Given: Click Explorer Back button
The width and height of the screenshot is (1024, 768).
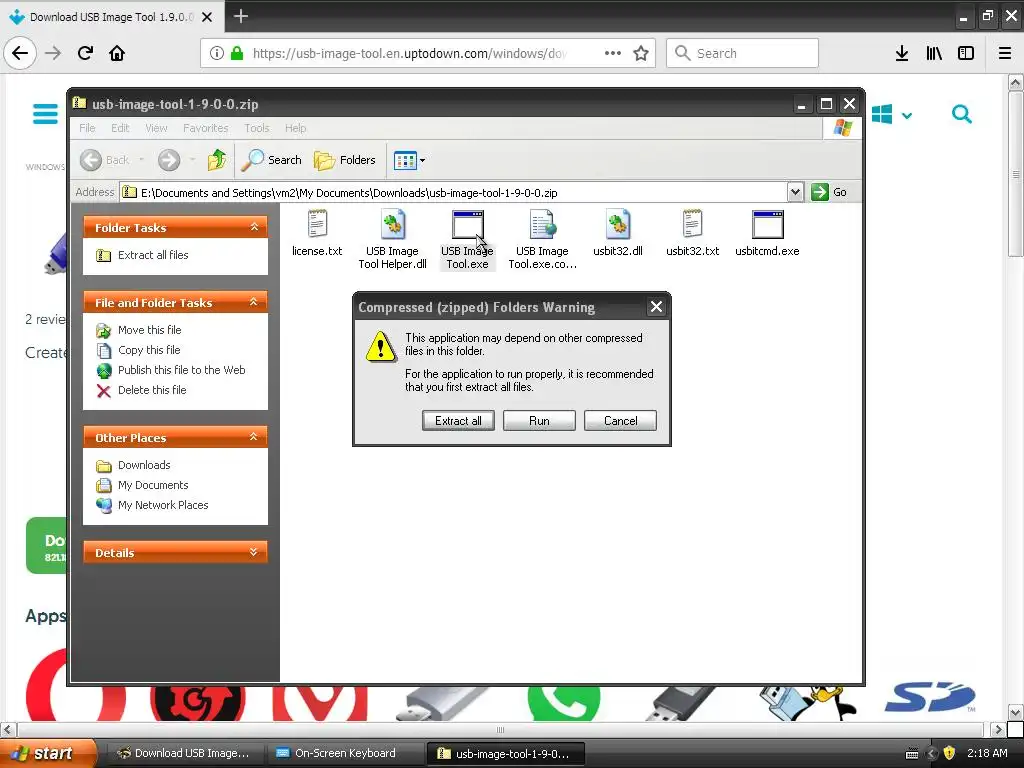Looking at the screenshot, I should point(104,160).
